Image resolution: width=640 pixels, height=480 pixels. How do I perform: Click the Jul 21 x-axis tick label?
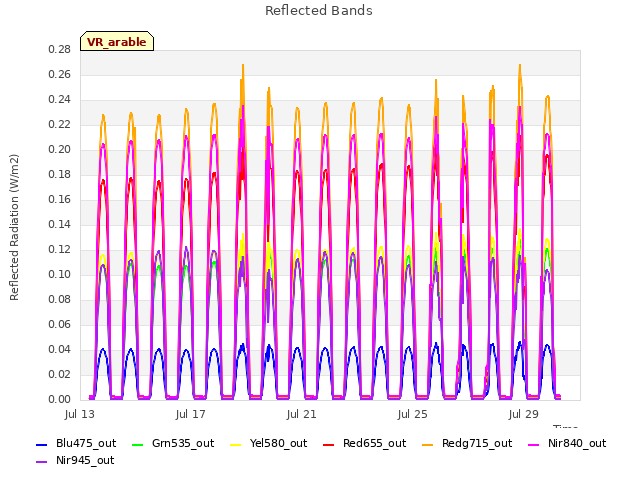point(302,414)
